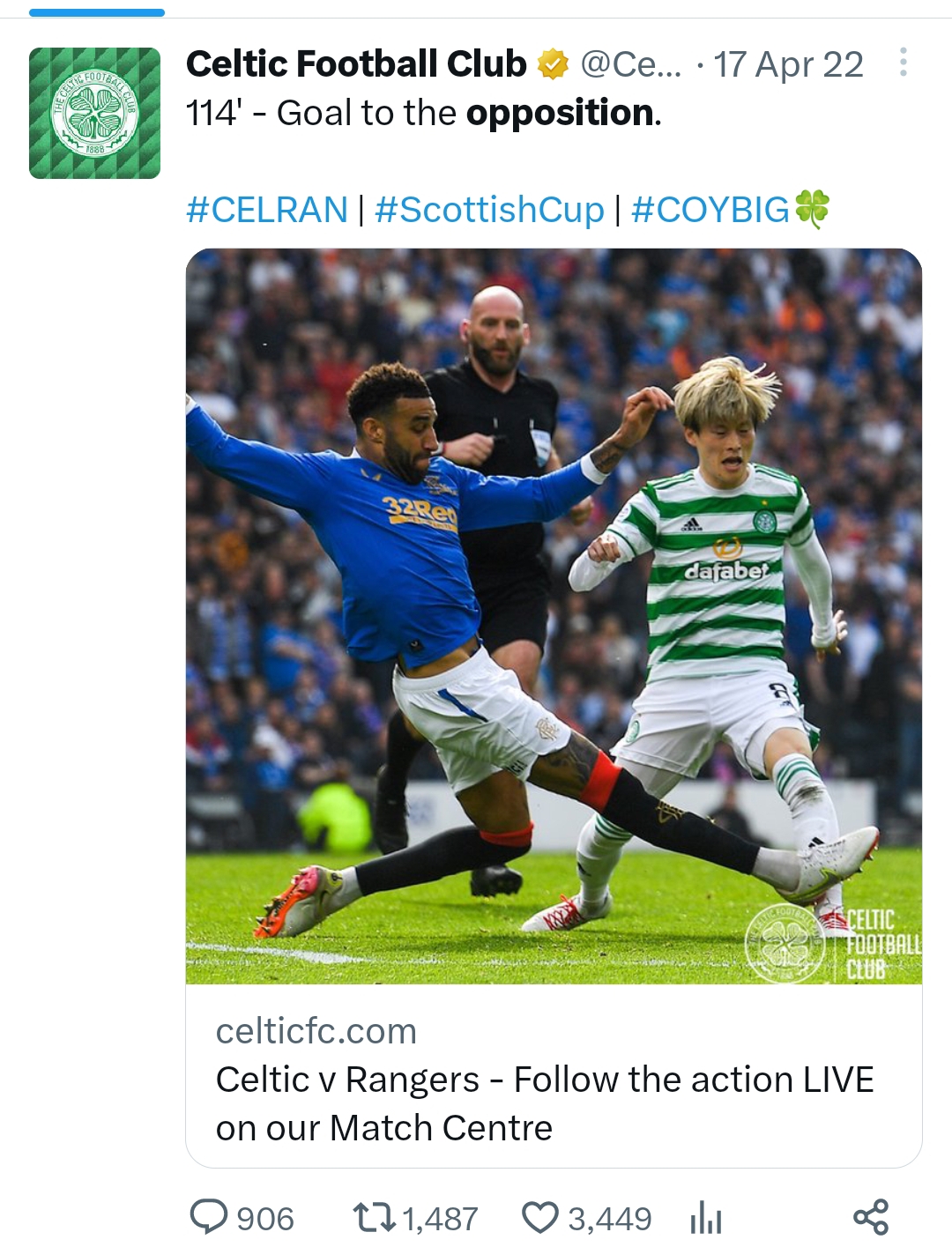Image resolution: width=952 pixels, height=1247 pixels.
Task: Tap the 3,449 likes count
Action: [609, 1219]
